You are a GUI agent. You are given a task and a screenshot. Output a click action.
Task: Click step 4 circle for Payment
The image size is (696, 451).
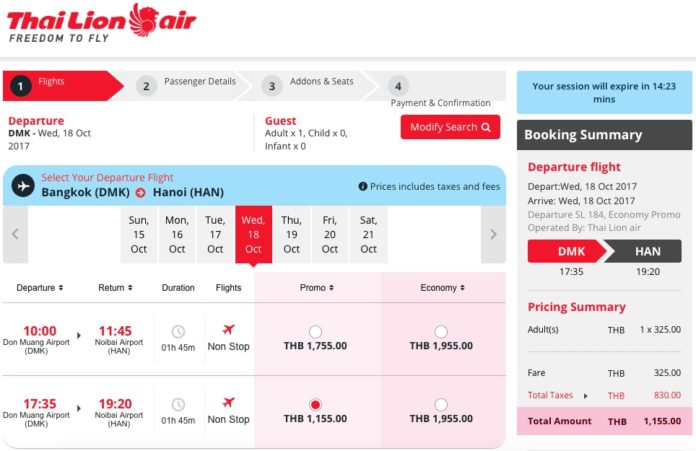[398, 86]
